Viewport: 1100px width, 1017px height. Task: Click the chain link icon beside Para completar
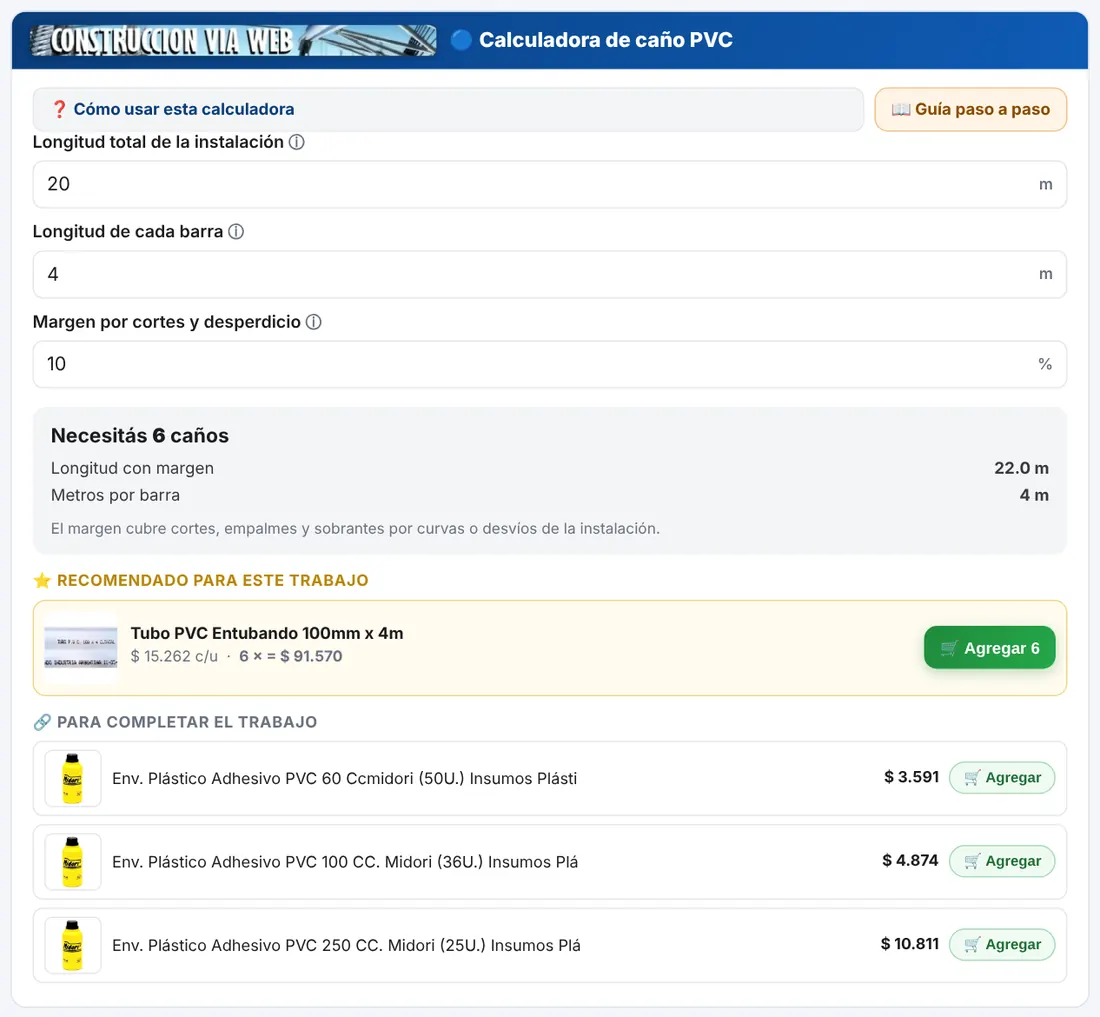42,722
